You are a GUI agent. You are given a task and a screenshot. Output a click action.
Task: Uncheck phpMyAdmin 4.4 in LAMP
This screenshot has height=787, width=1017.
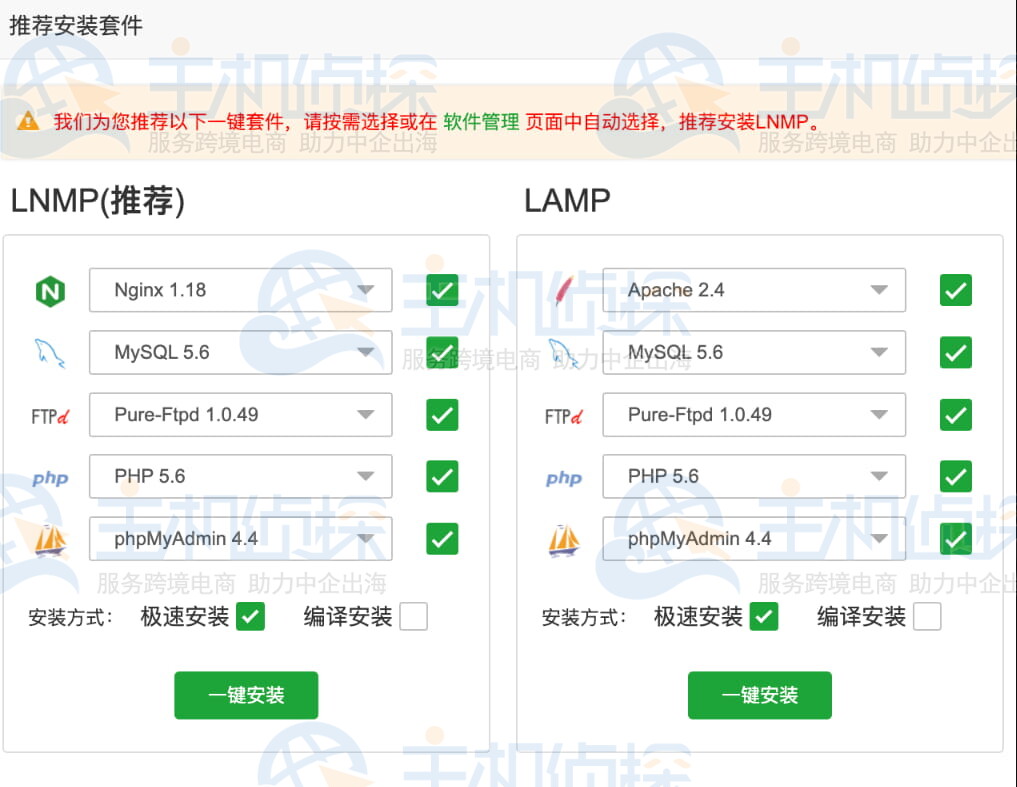pos(956,539)
